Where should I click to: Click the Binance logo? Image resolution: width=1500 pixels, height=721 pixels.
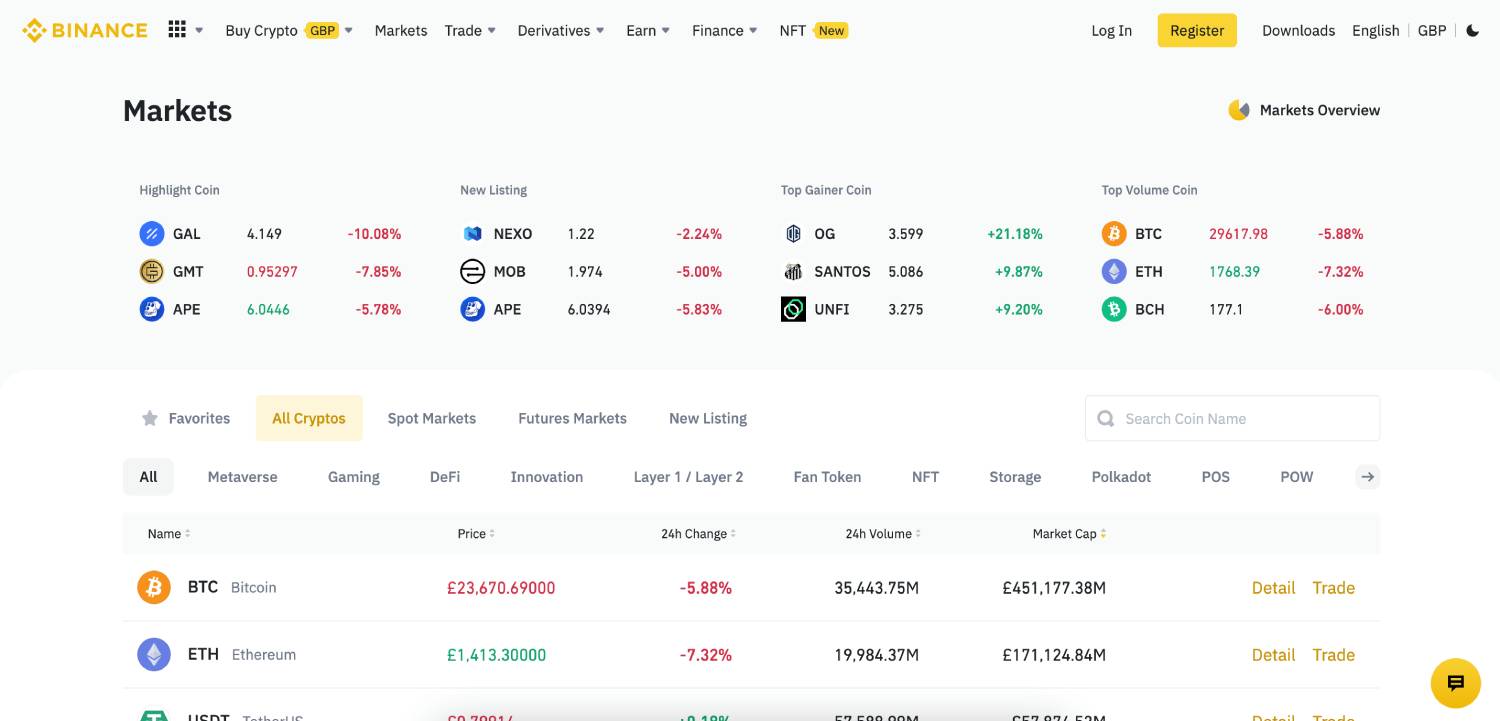pos(85,30)
